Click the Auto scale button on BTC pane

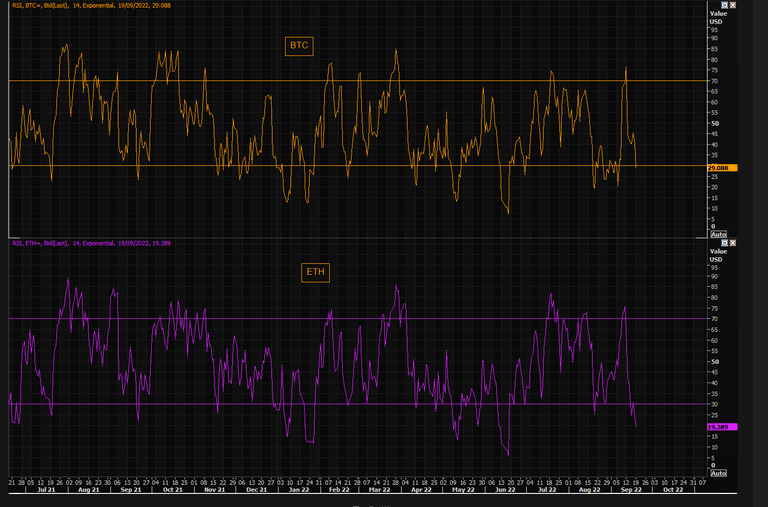(718, 232)
